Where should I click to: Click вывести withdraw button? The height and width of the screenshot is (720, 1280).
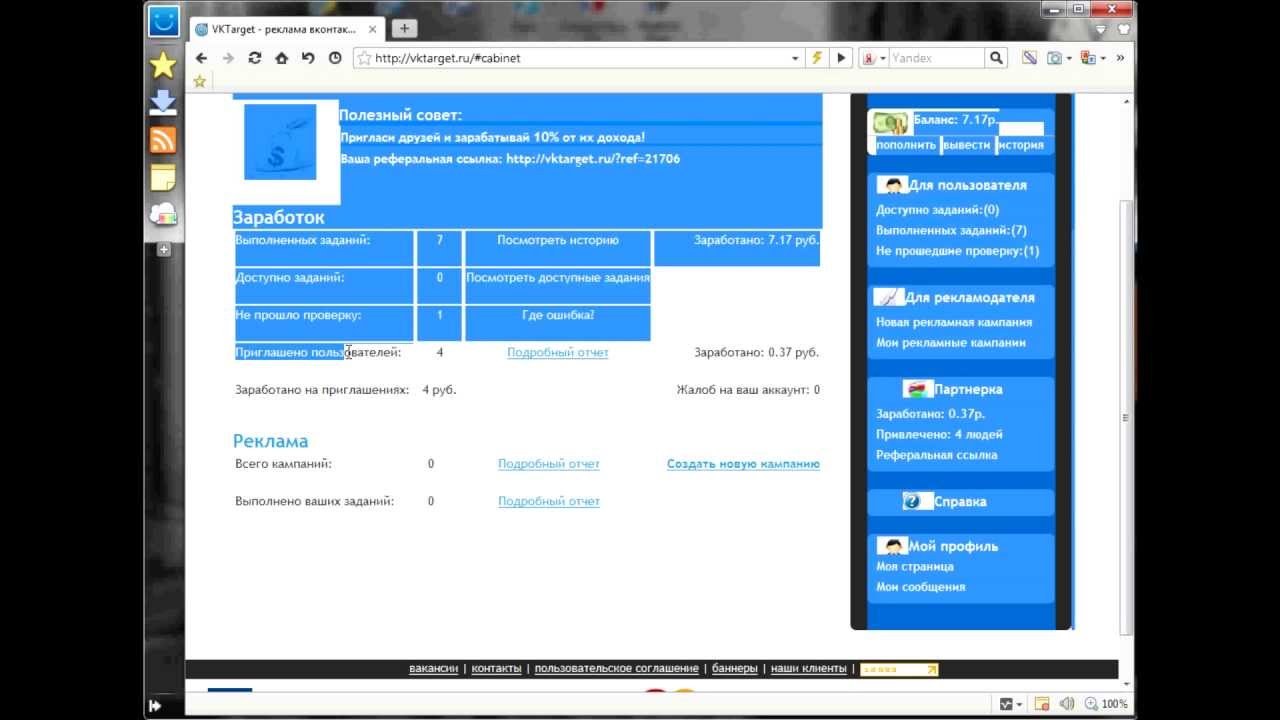tap(966, 145)
